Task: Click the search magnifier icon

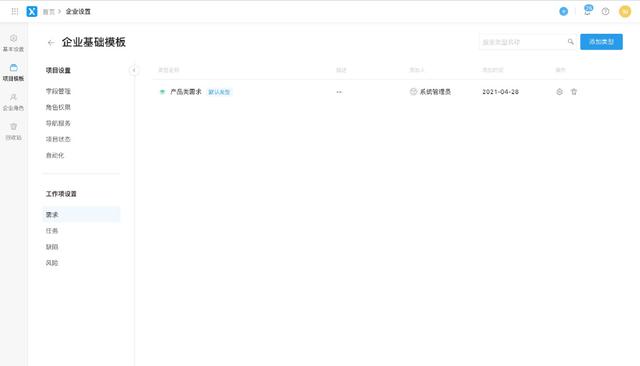Action: coord(571,42)
